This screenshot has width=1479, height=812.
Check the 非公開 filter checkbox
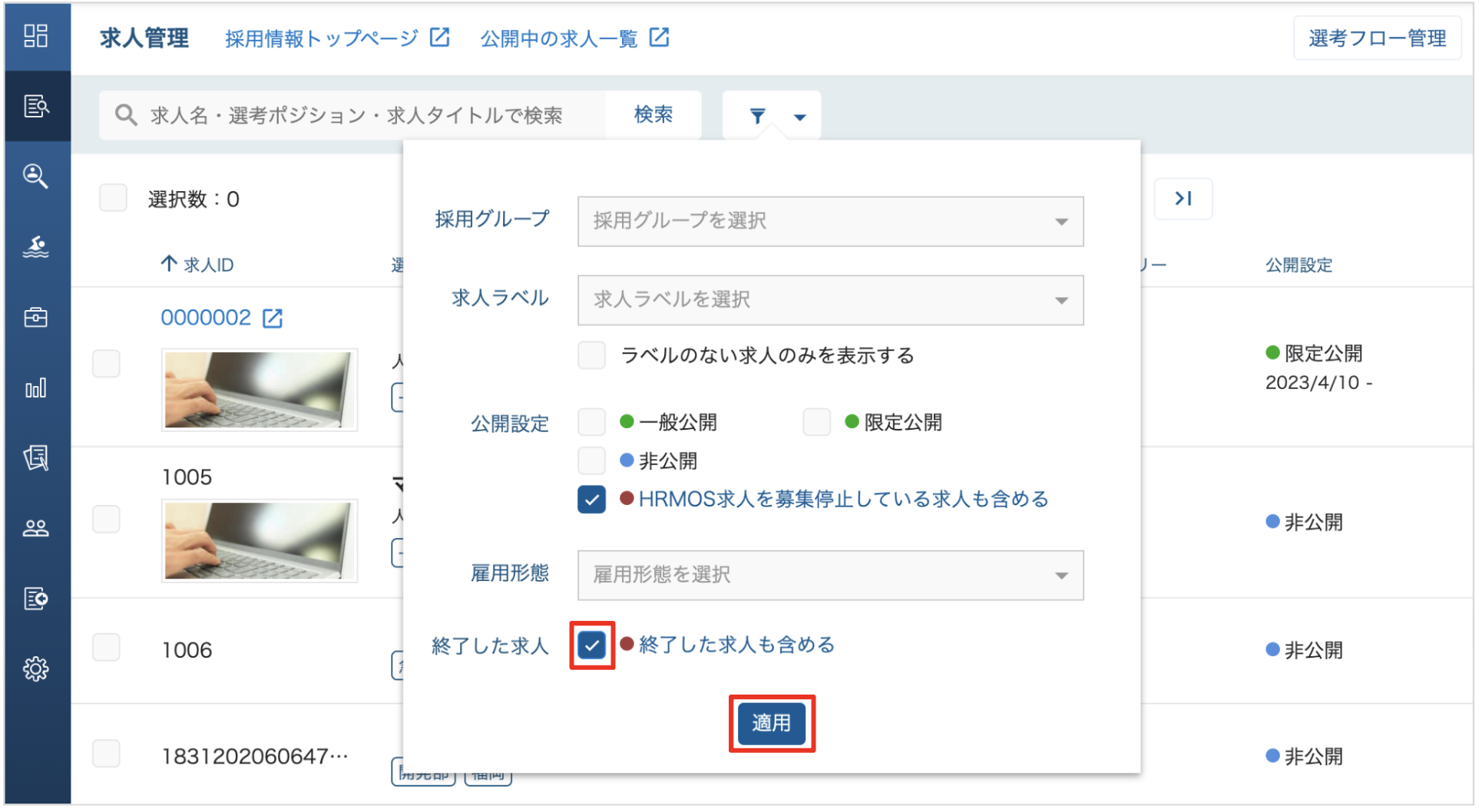point(592,461)
